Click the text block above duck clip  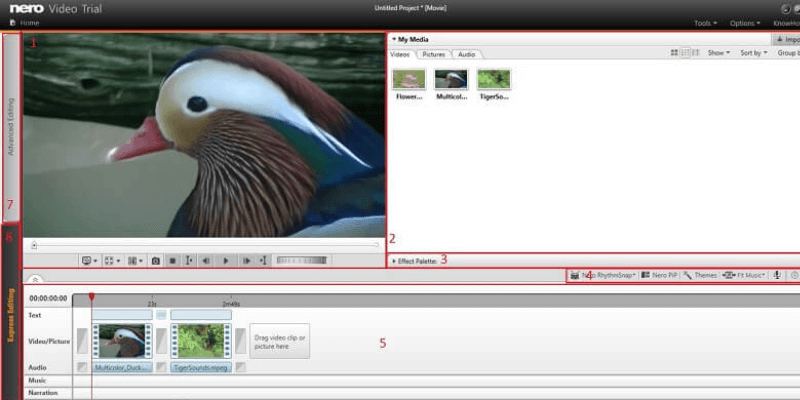tap(122, 315)
